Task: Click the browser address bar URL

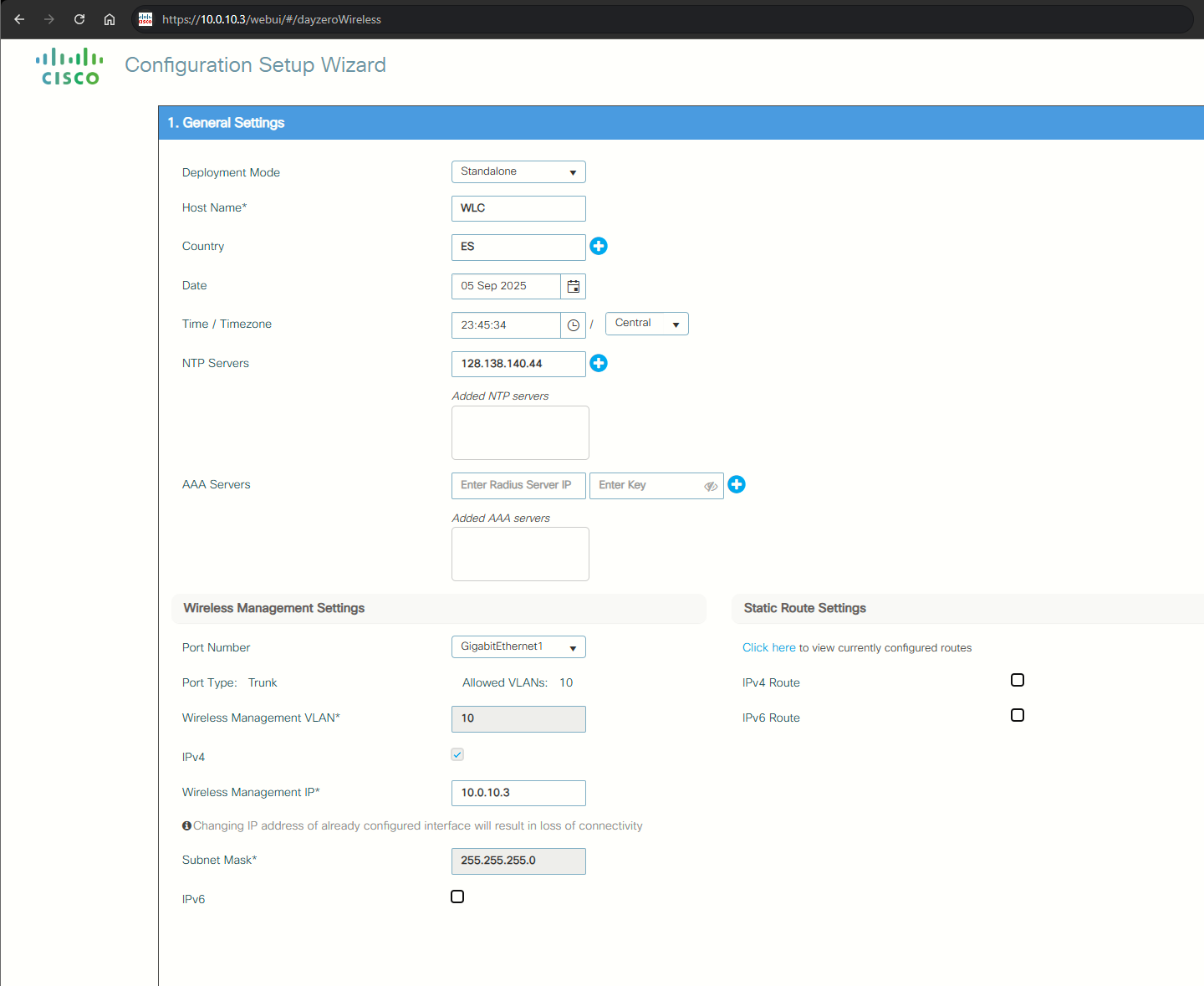Action: pyautogui.click(x=272, y=19)
